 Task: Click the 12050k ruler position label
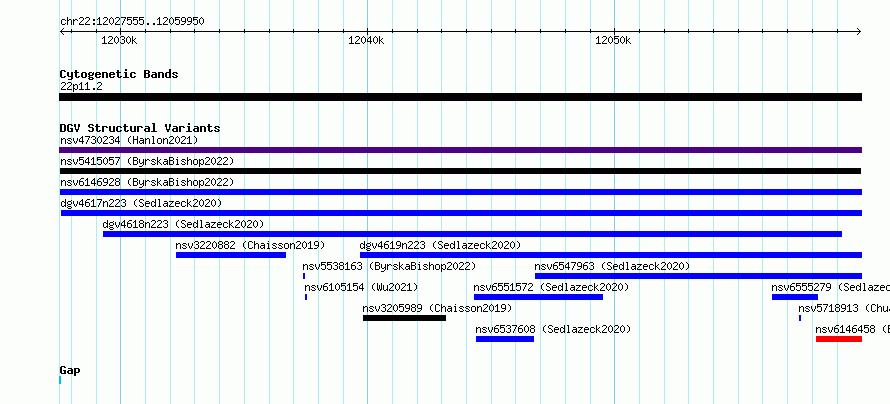pyautogui.click(x=613, y=40)
